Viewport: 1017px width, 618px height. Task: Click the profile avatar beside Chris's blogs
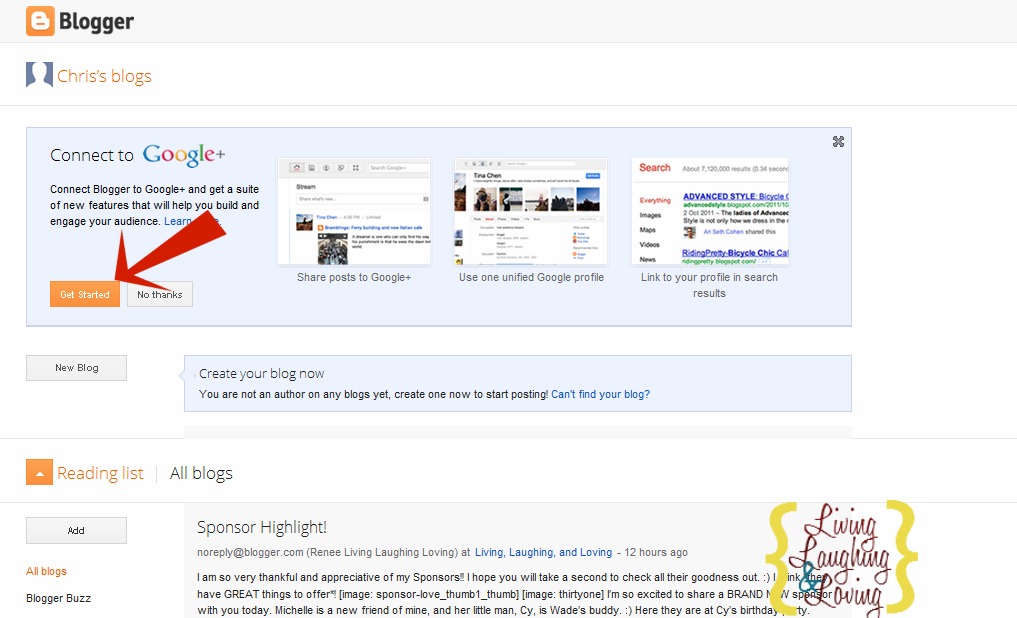coord(39,75)
